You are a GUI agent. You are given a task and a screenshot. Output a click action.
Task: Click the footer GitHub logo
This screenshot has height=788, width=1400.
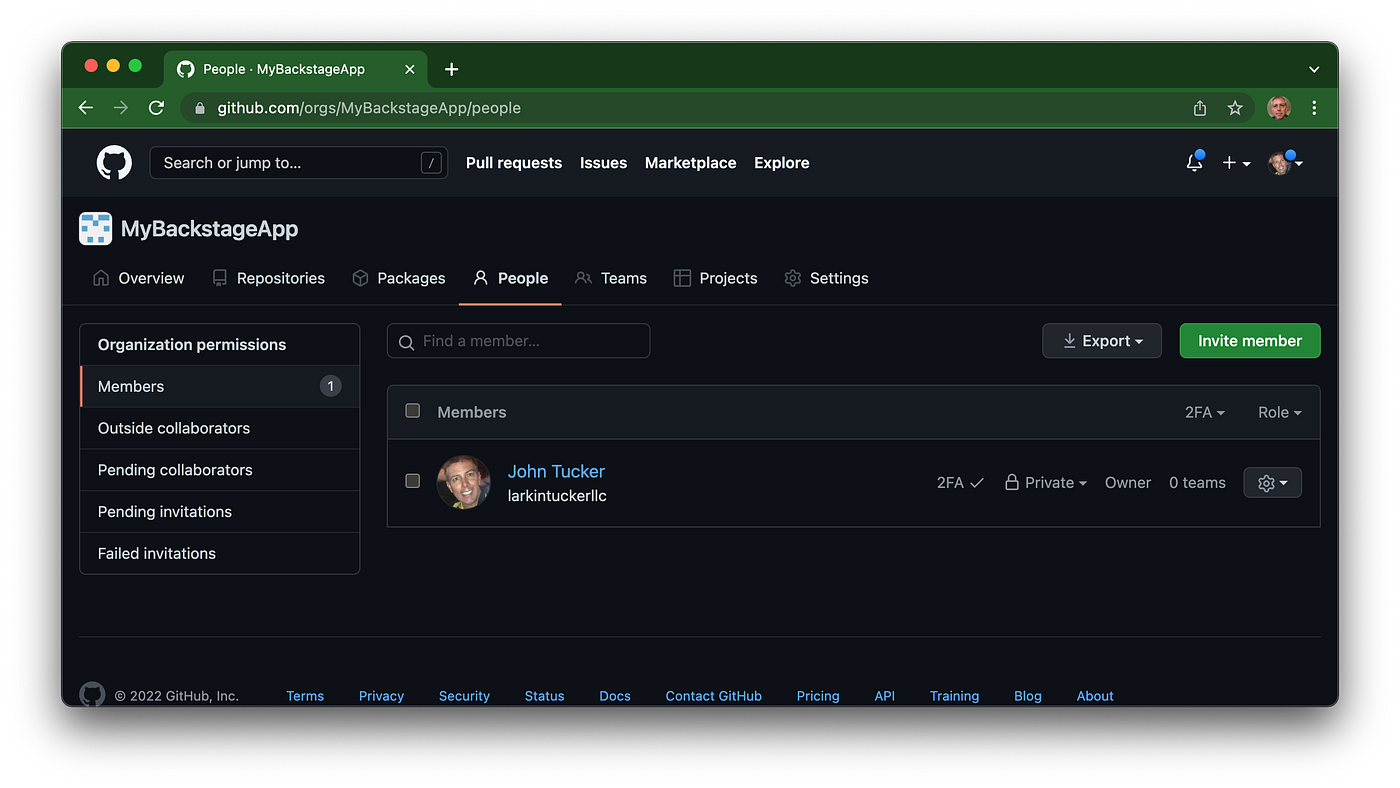coord(92,694)
